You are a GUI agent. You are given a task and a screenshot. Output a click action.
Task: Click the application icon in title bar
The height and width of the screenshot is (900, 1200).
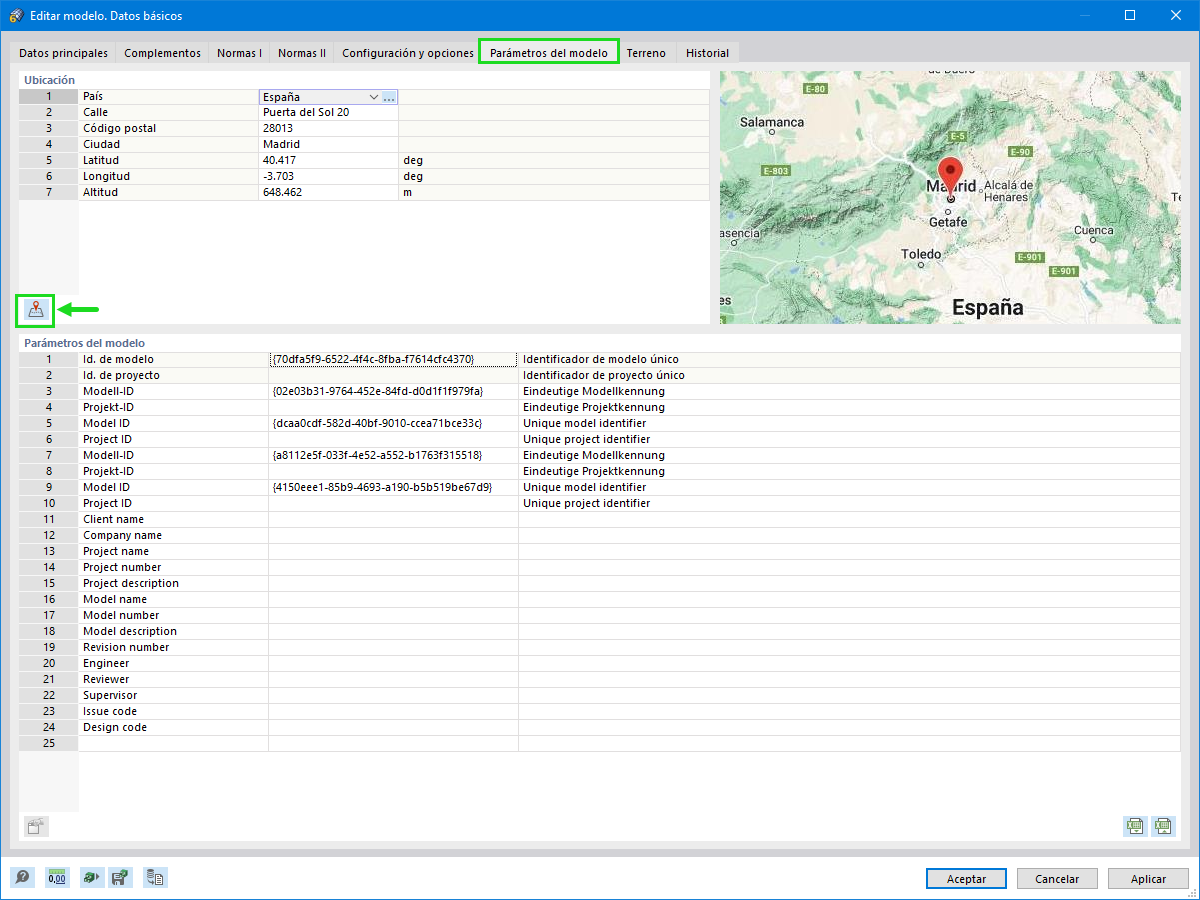tap(15, 15)
